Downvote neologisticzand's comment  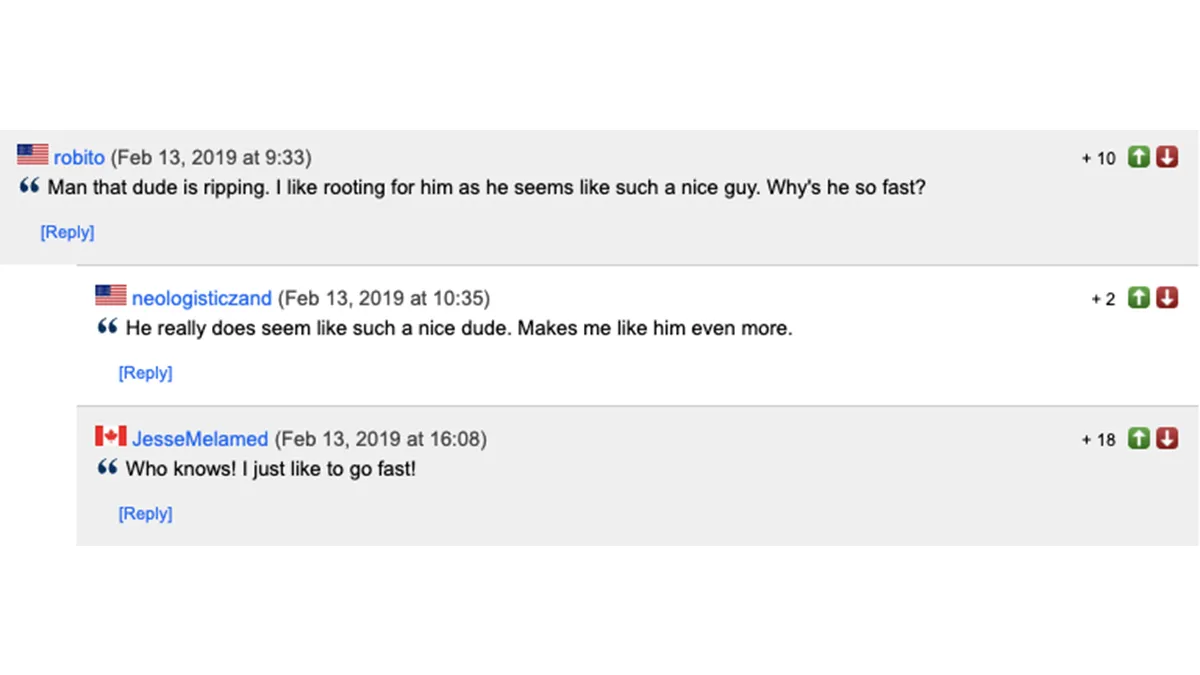tap(1167, 298)
